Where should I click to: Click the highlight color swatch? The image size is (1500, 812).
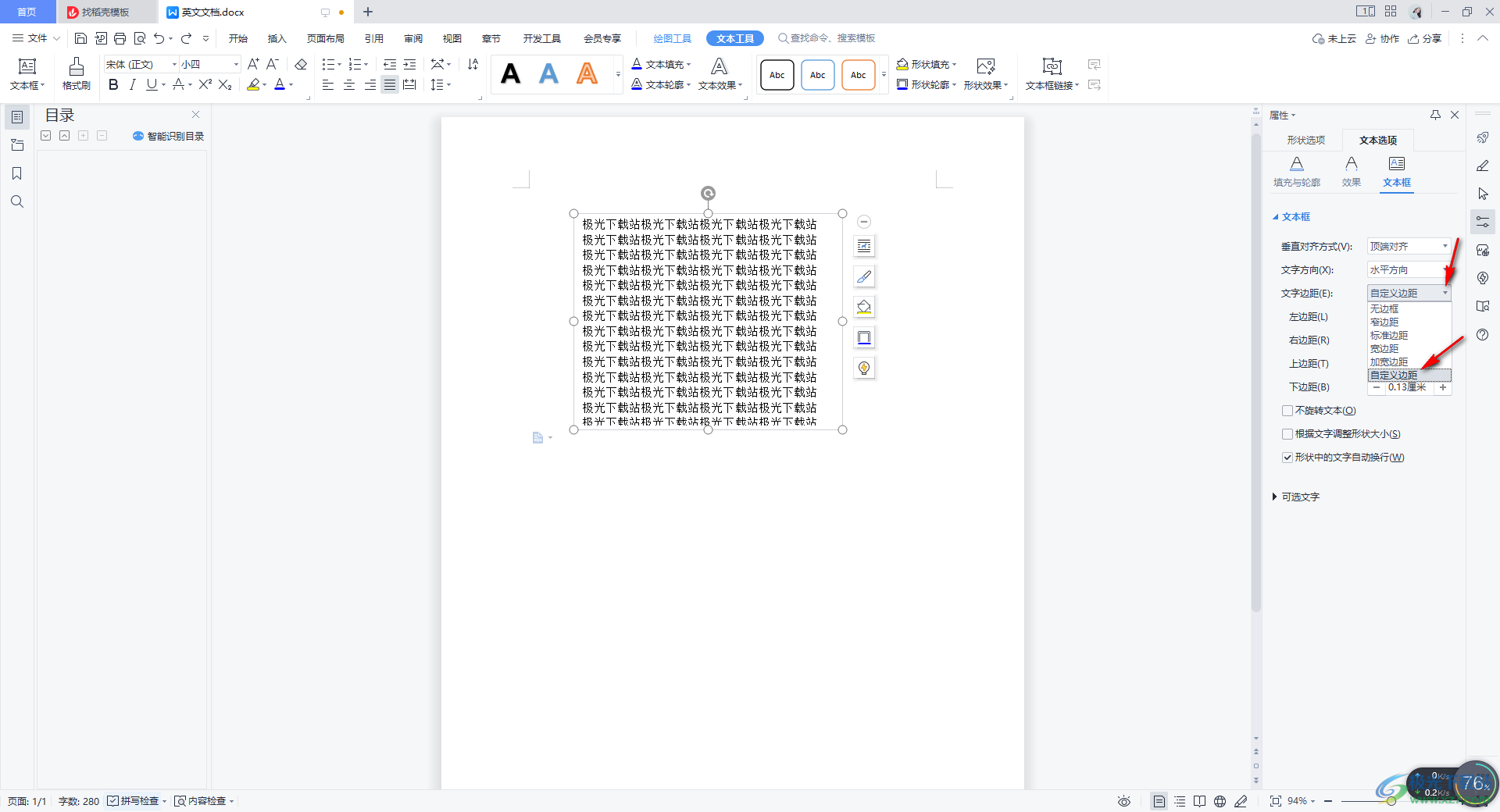253,84
